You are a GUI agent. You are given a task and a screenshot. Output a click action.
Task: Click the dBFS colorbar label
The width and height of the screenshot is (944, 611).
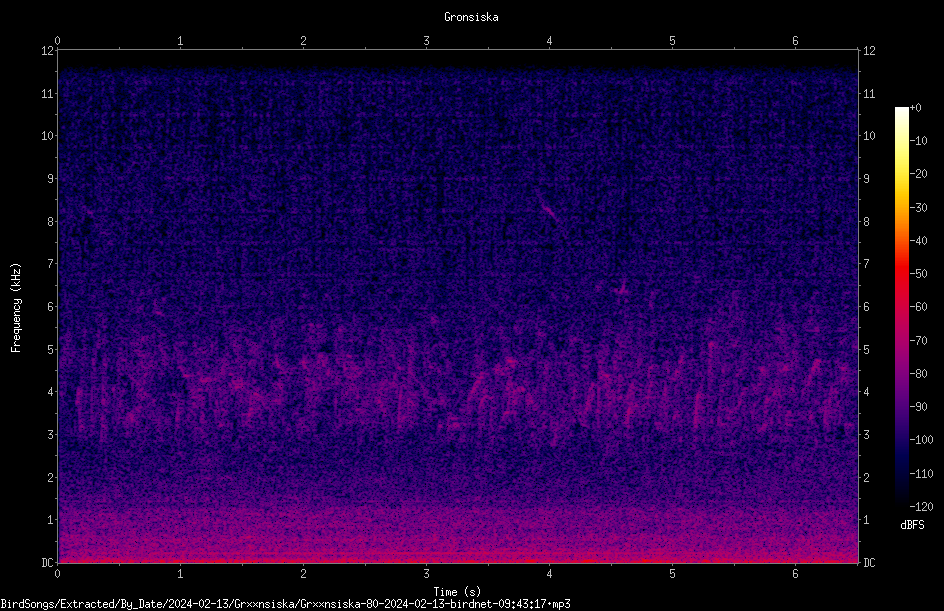point(912,525)
